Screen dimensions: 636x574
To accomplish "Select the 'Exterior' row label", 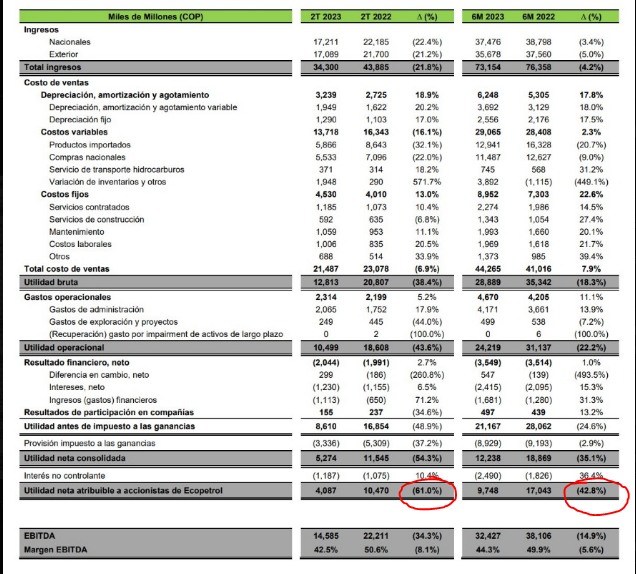I will click(x=64, y=54).
